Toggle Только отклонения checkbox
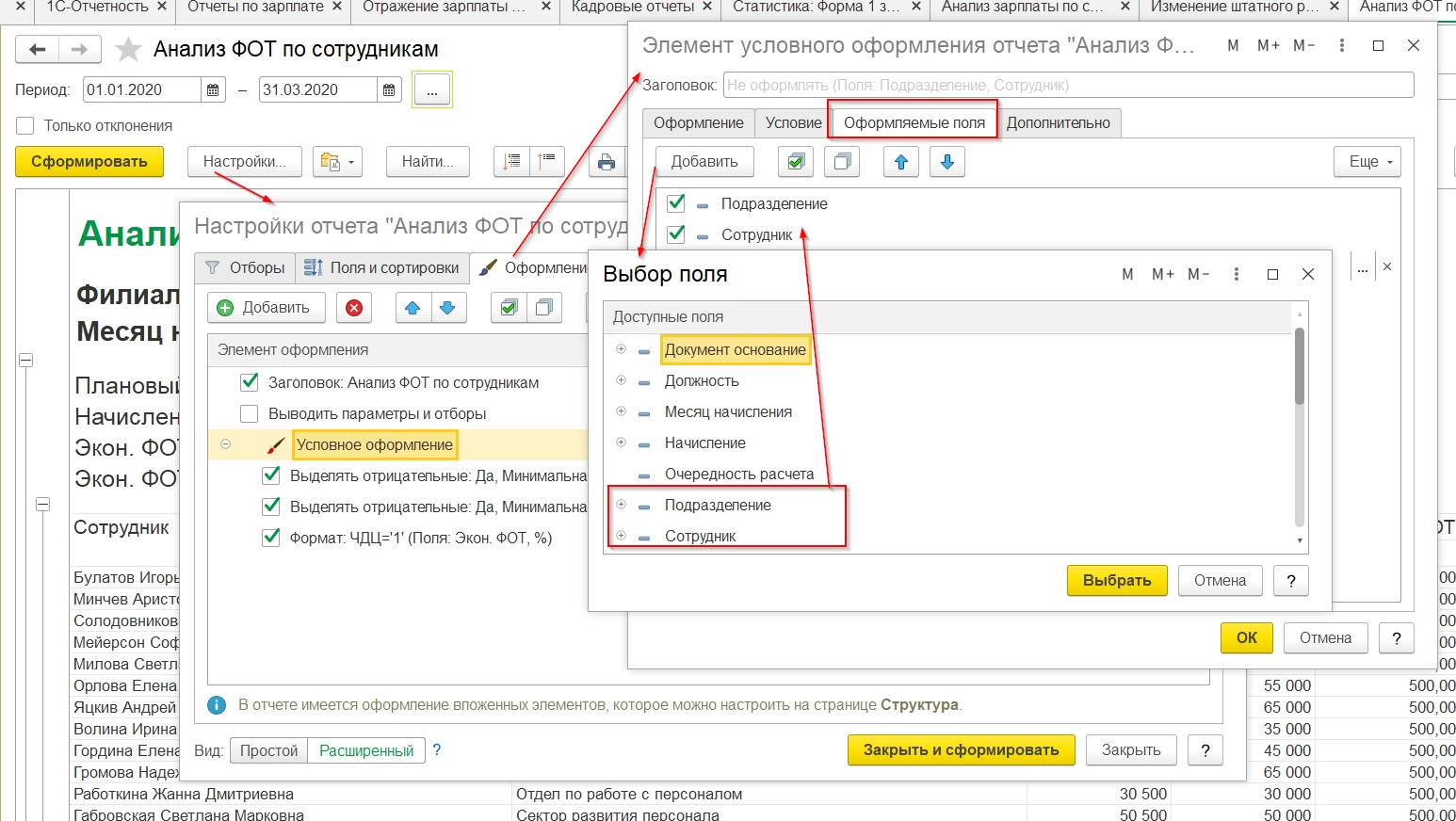Screen dimensions: 1456x821 pyautogui.click(x=25, y=125)
